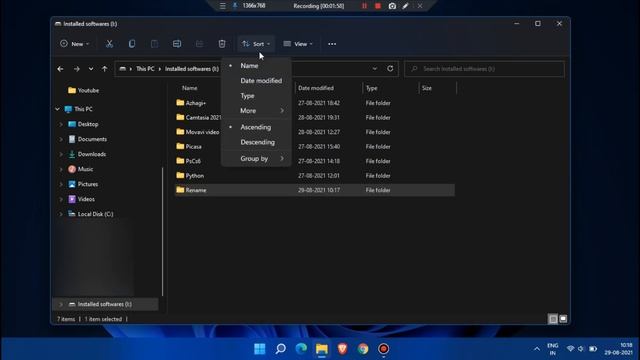640x360 pixels.
Task: Select the Rename folder row
Action: [x=315, y=190]
